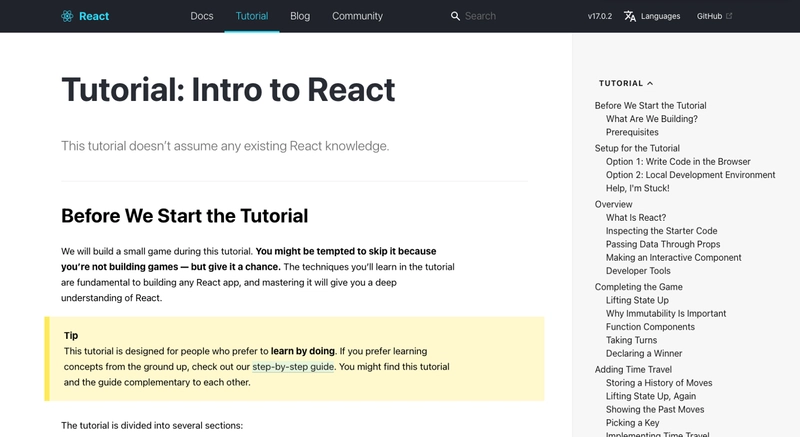Go to Function Components section

tap(650, 327)
